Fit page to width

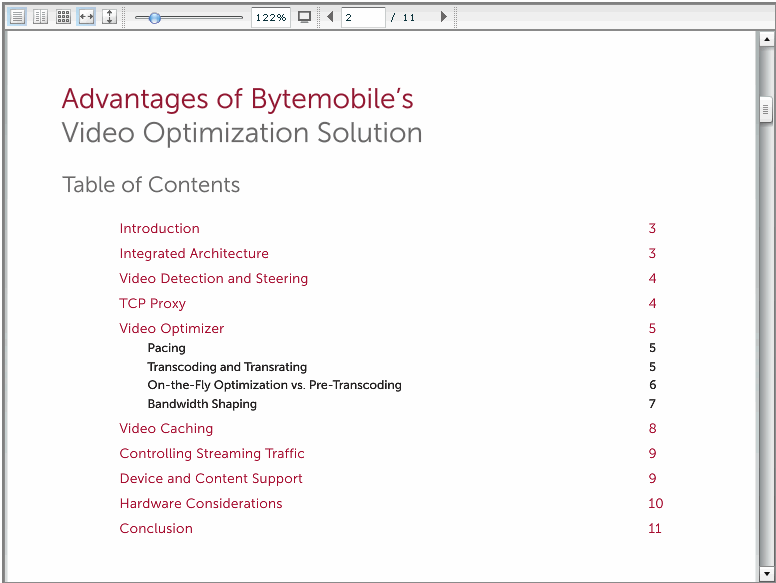click(x=86, y=17)
